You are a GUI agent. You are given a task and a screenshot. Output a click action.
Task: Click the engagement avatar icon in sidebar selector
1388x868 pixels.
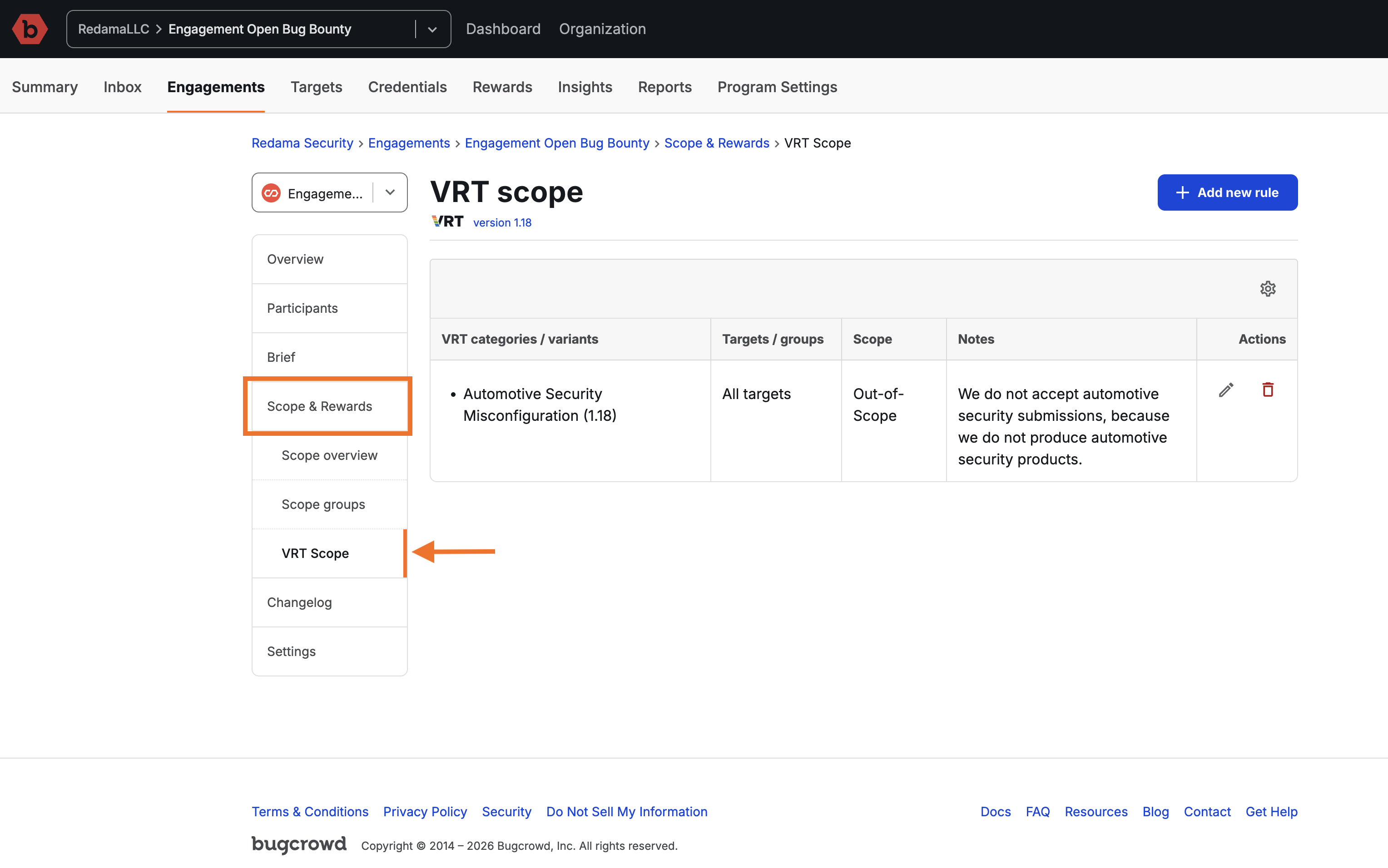coord(271,193)
